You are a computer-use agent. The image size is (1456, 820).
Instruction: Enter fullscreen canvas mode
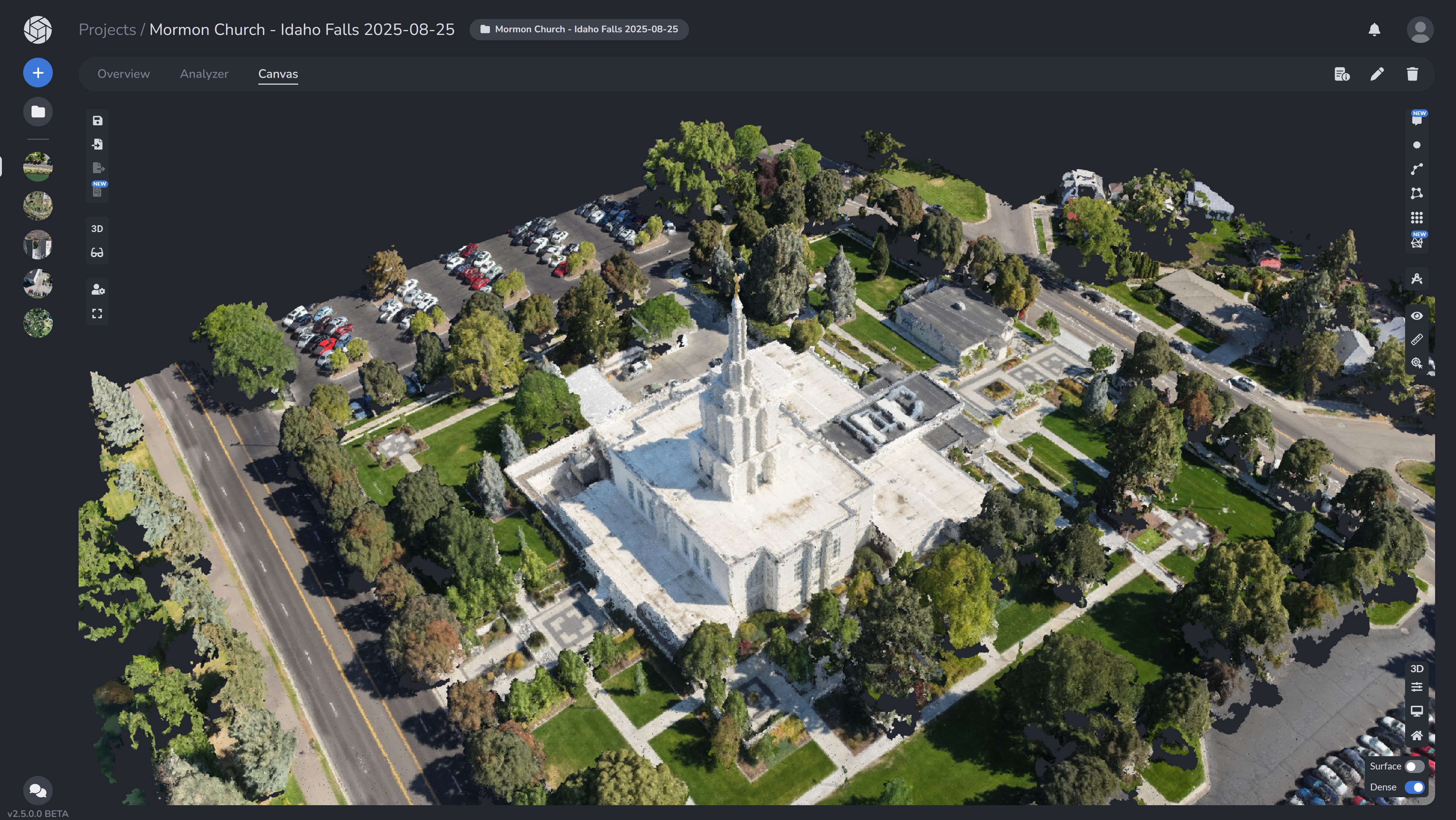click(x=97, y=314)
